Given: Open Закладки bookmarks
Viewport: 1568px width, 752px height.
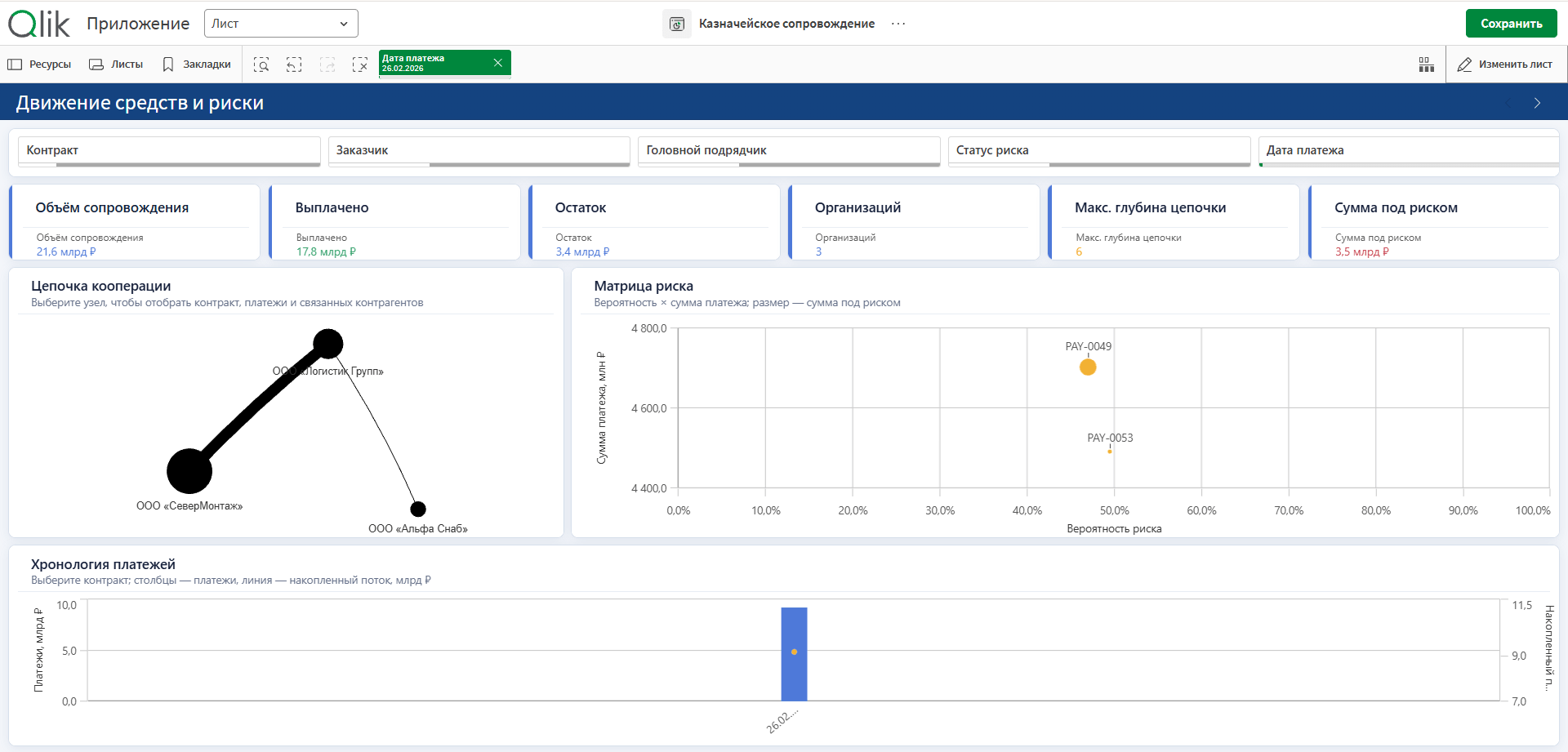Looking at the screenshot, I should point(197,65).
